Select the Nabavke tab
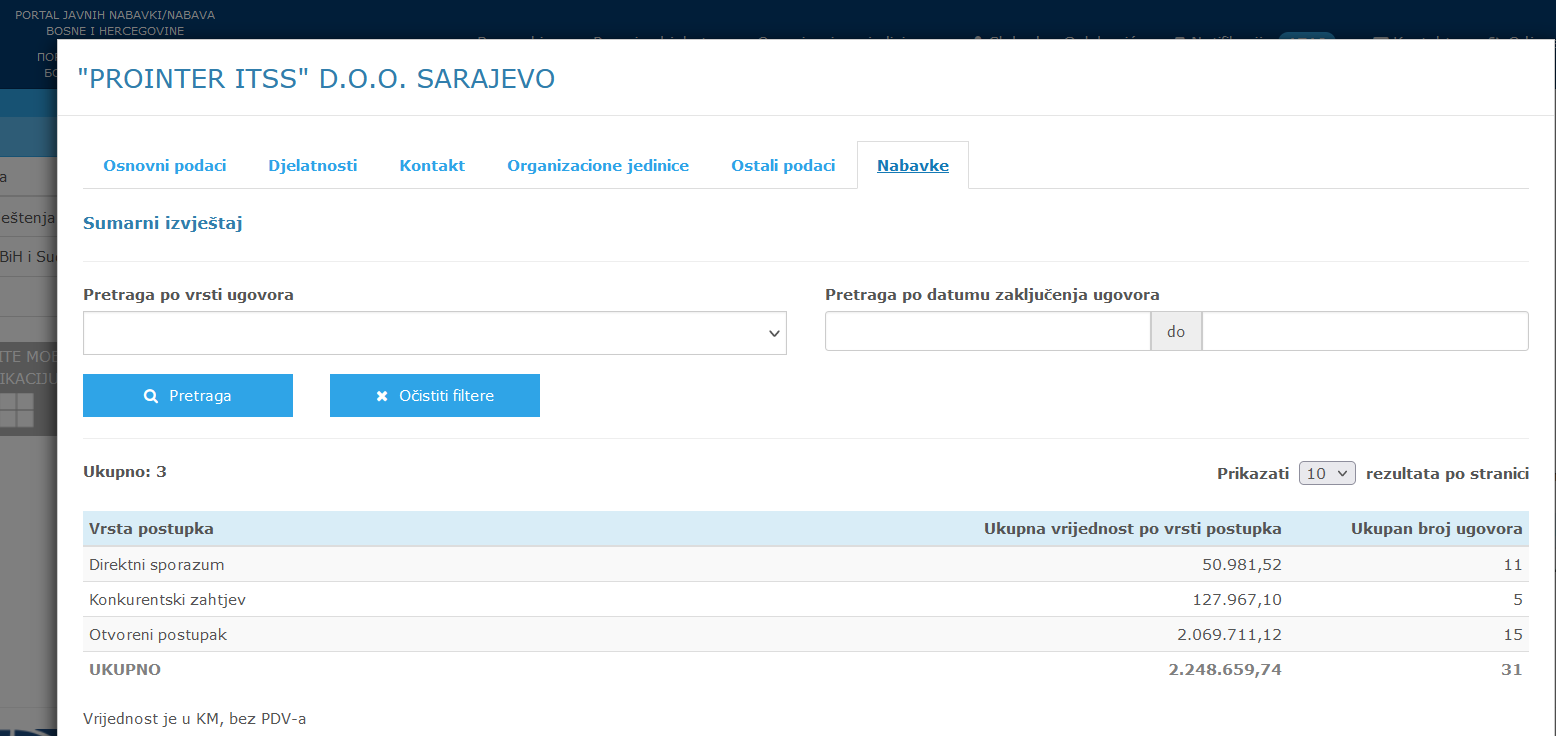 913,165
